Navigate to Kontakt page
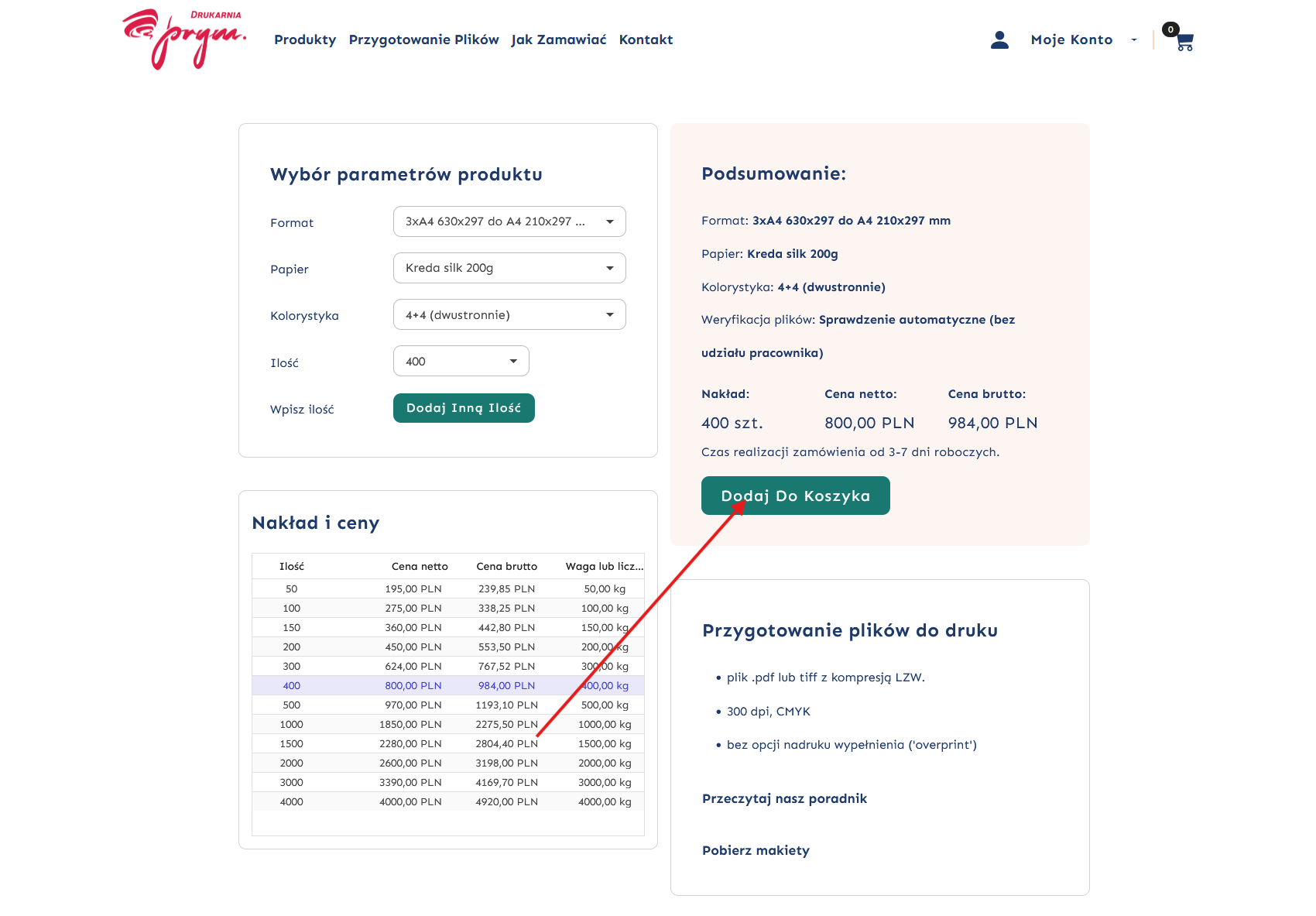 pyautogui.click(x=646, y=40)
